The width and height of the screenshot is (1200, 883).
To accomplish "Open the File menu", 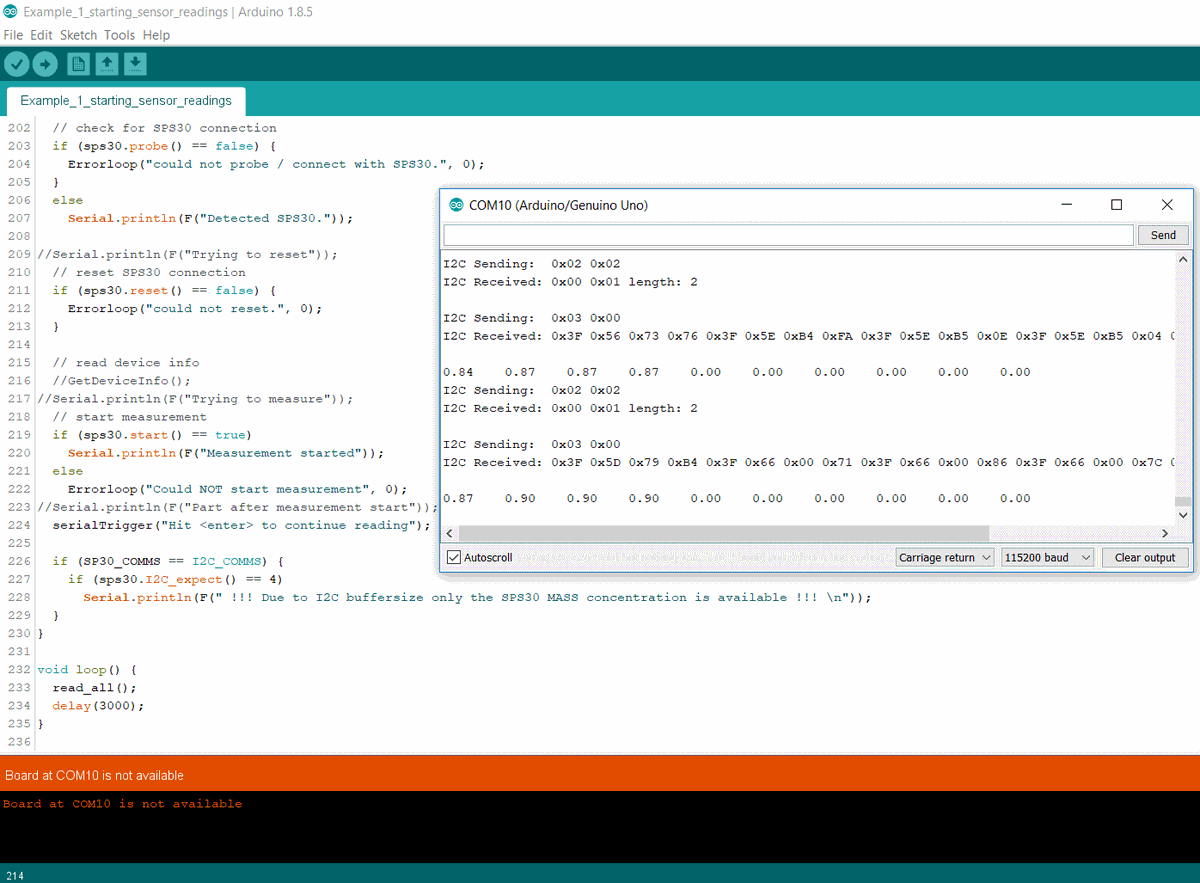I will pyautogui.click(x=13, y=35).
